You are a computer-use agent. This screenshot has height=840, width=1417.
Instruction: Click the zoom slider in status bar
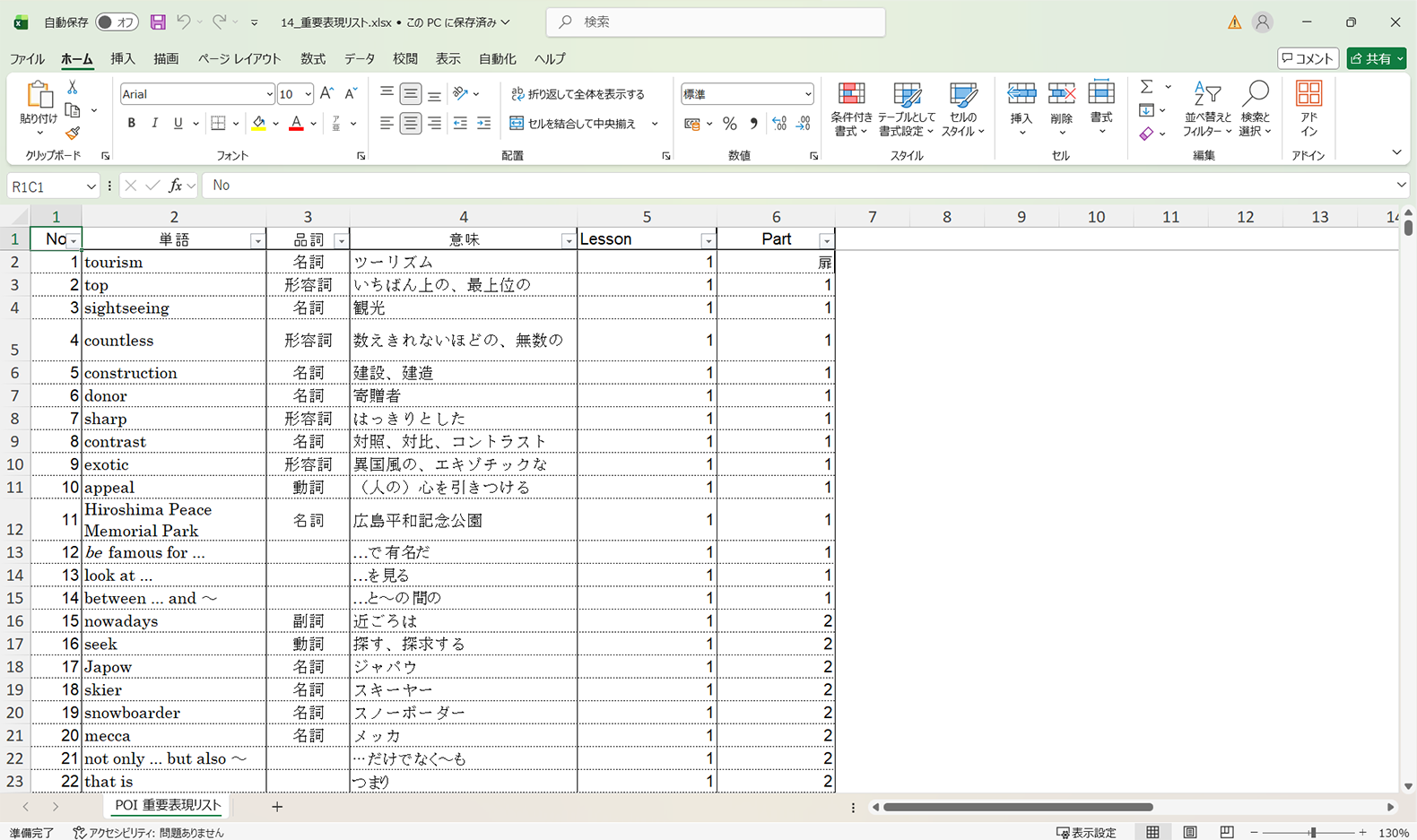point(1312,833)
